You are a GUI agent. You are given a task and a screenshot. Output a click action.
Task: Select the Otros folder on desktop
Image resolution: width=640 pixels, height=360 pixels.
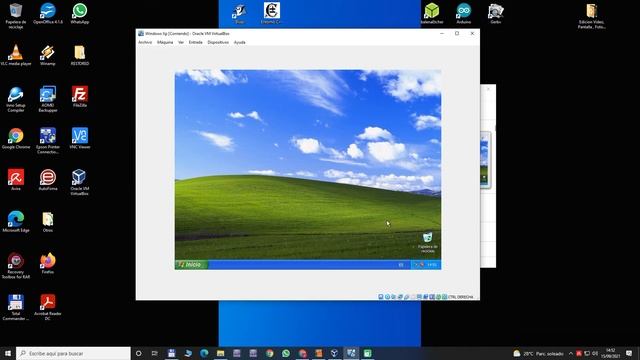[48, 222]
